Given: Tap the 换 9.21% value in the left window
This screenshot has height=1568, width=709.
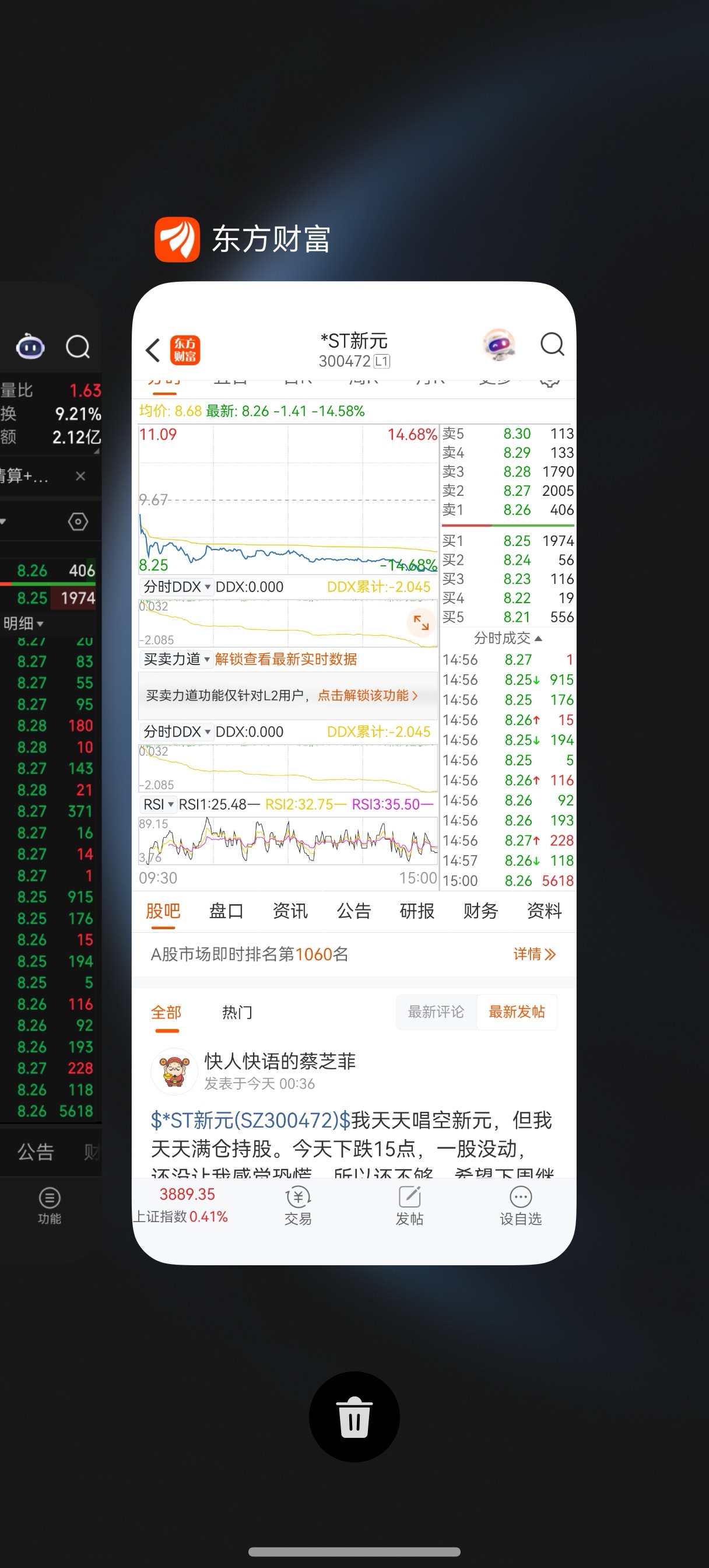Looking at the screenshot, I should 51,414.
